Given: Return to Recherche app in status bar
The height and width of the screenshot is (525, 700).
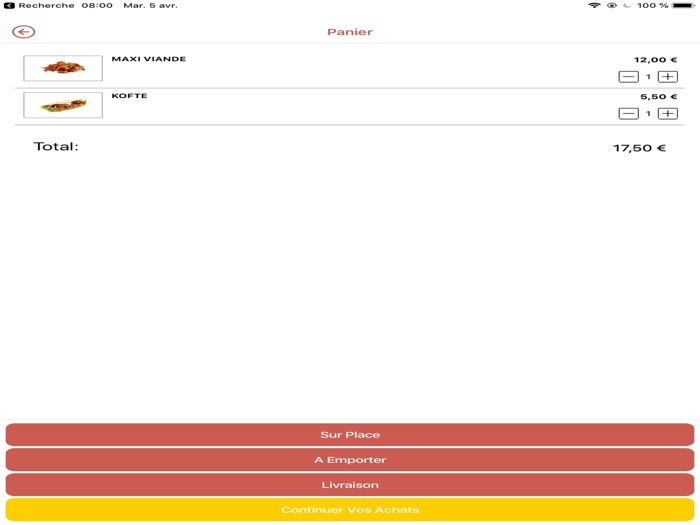Looking at the screenshot, I should [x=39, y=5].
